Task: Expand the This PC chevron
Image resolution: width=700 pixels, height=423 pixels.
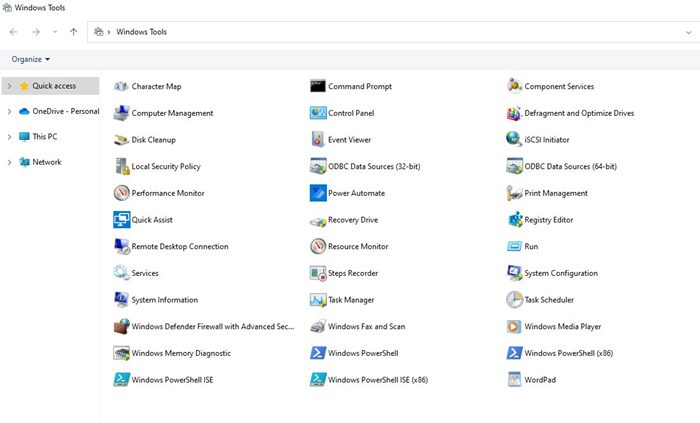Action: [10, 136]
